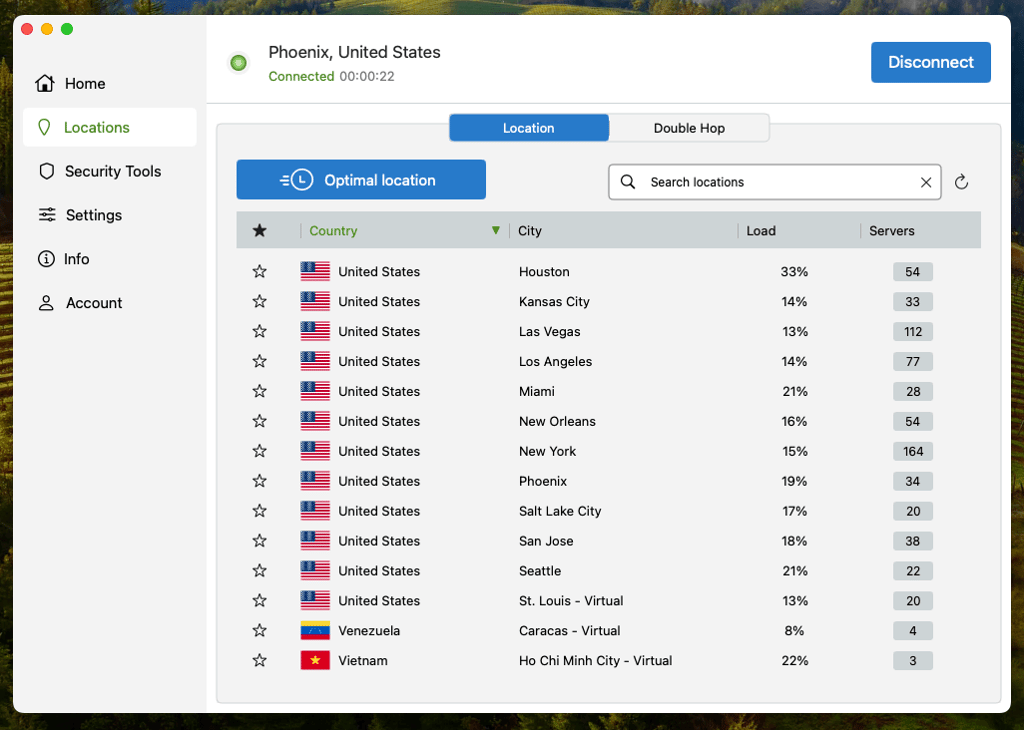
Task: Select Las Vegas in the list
Action: 549,332
